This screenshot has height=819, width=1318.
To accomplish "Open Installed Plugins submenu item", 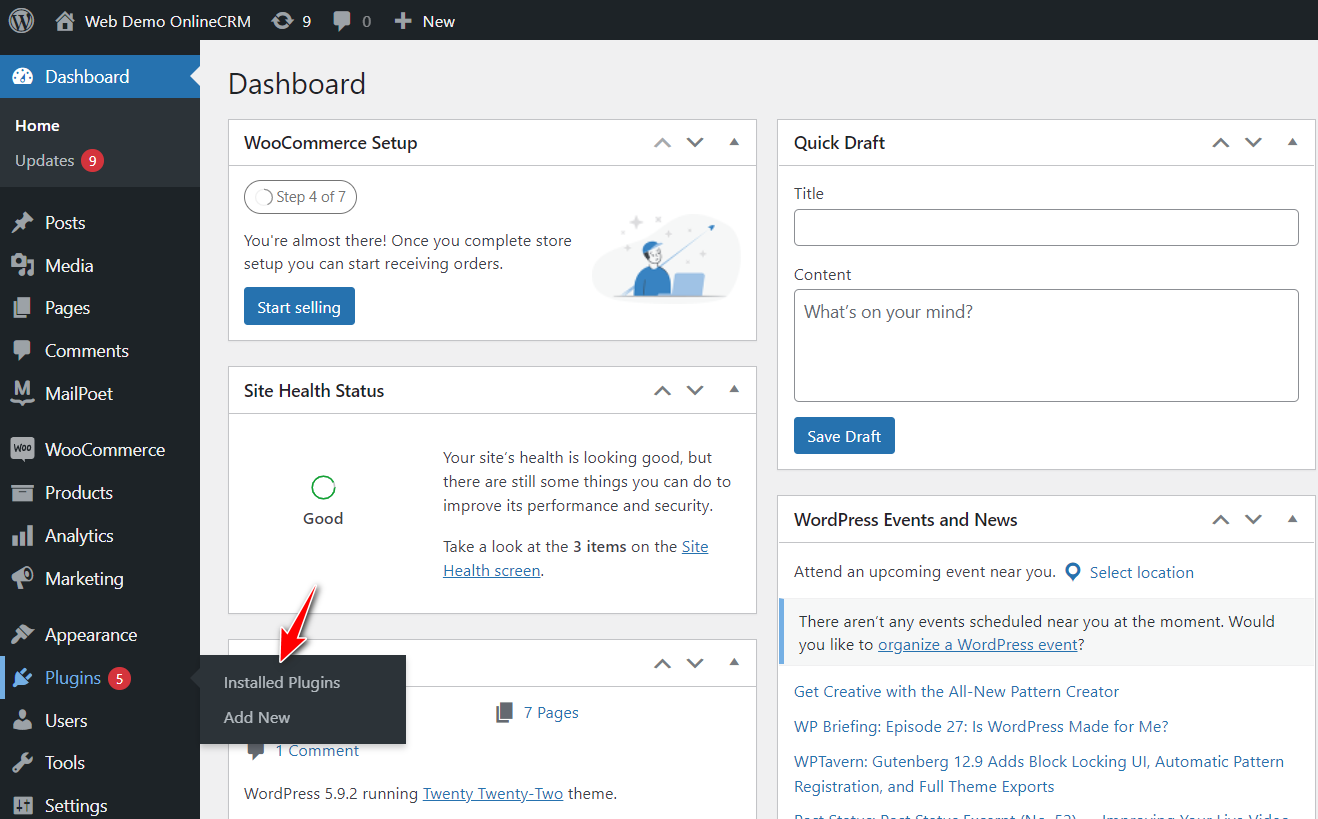I will 282,683.
